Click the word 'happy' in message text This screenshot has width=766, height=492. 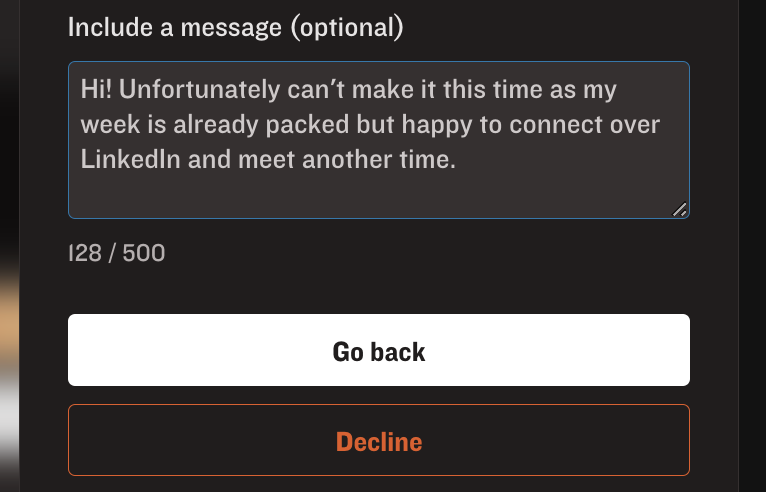coord(437,125)
